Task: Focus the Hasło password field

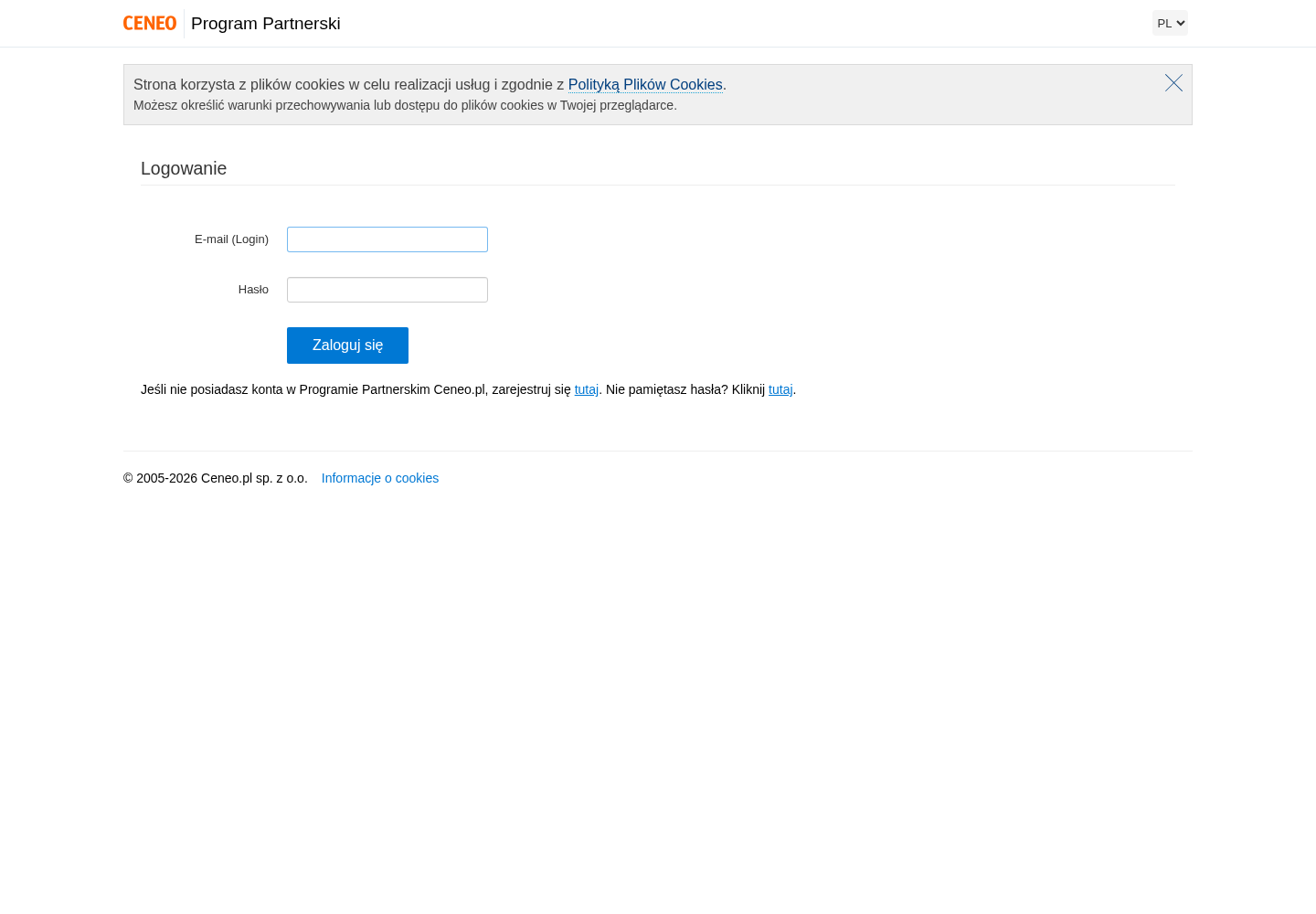Action: (387, 290)
